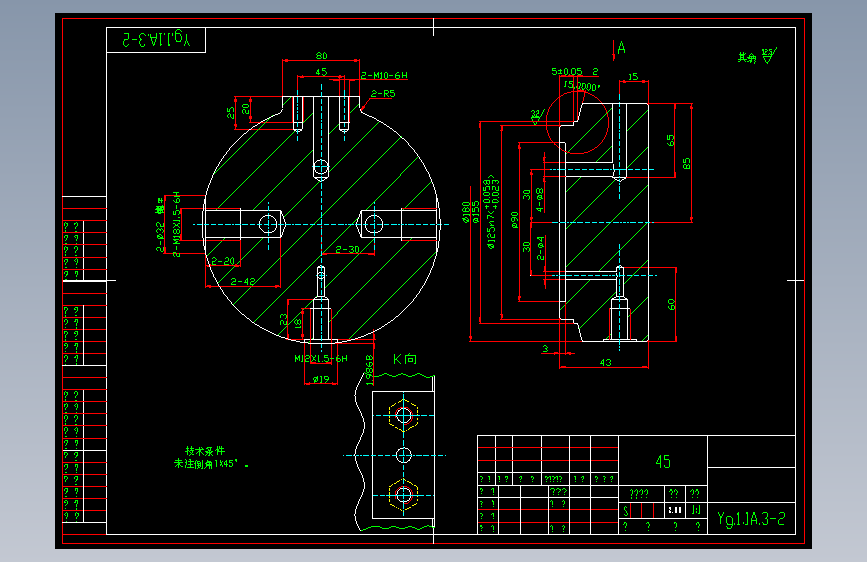Click the Ø19 diameter dimension
The height and width of the screenshot is (562, 867).
click(x=321, y=379)
